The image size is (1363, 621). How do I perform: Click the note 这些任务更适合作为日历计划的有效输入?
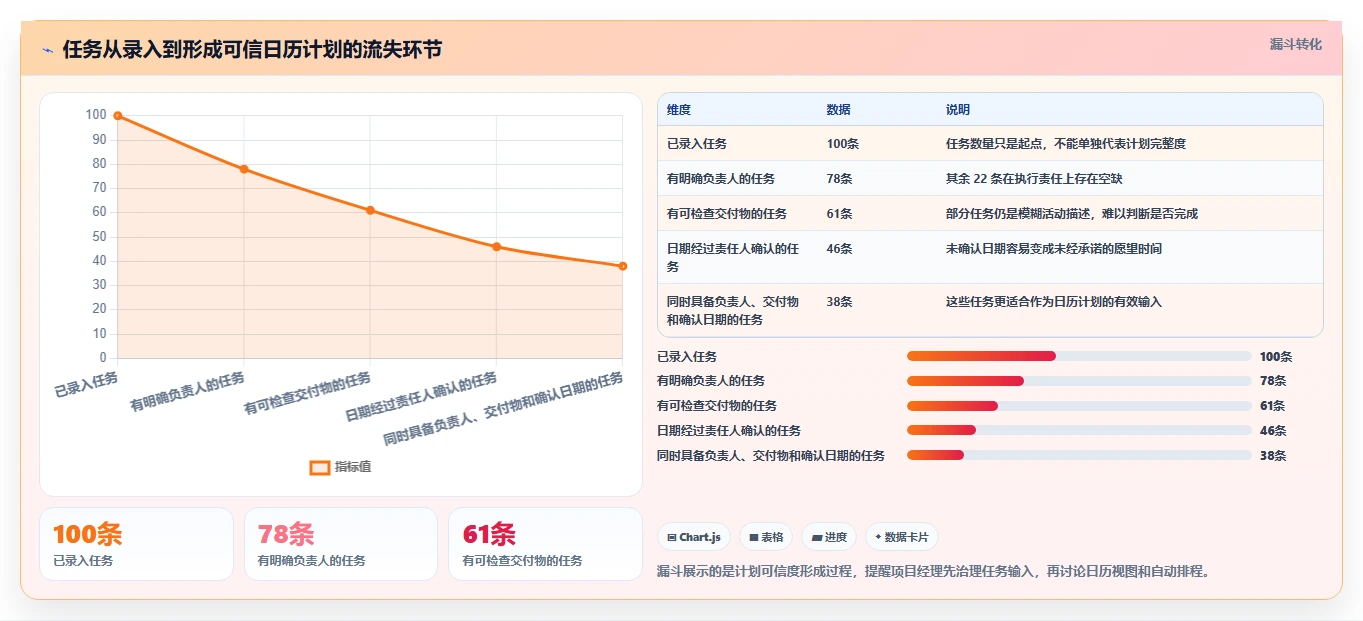coord(1054,302)
